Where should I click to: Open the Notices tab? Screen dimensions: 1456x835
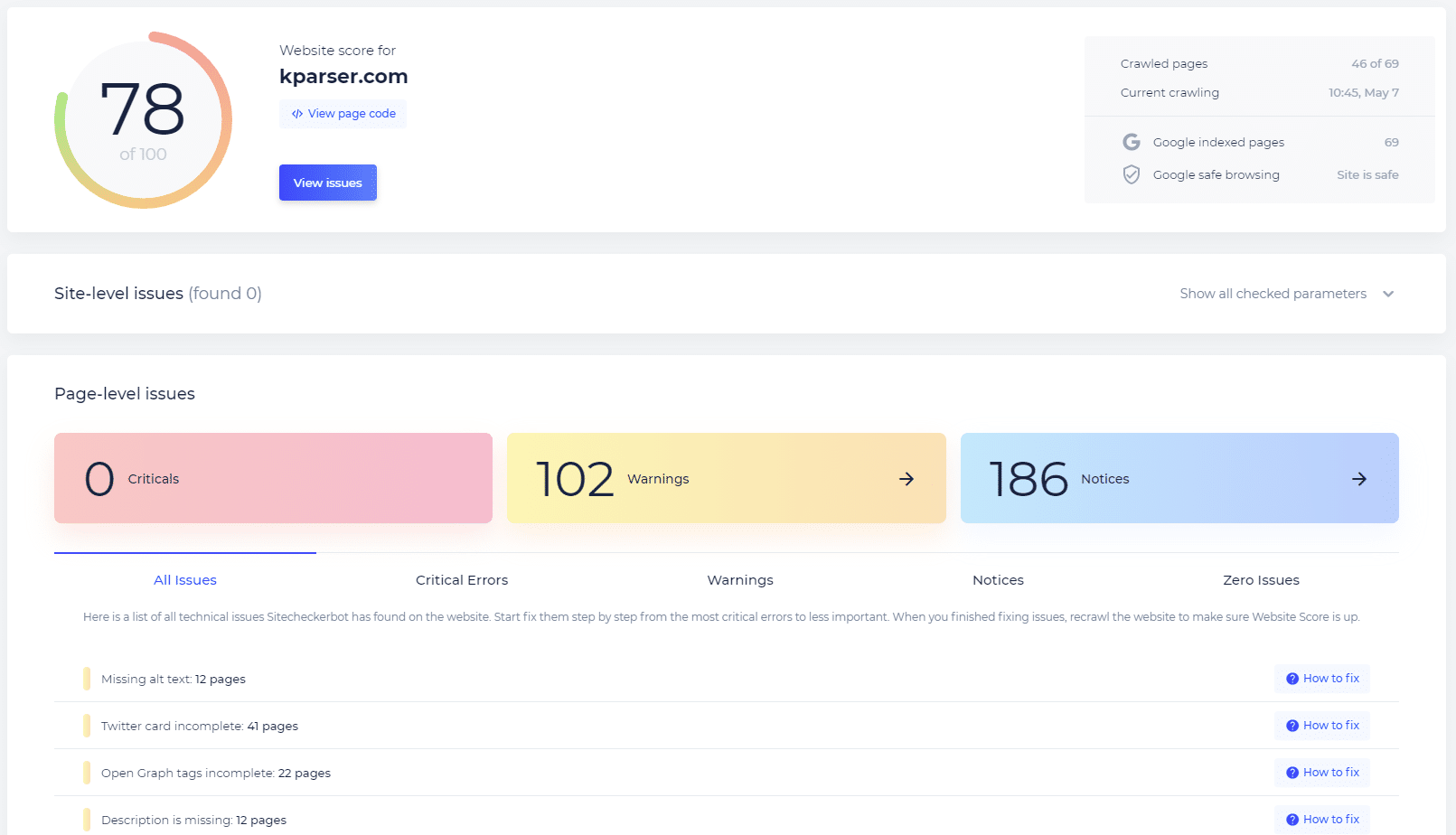pyautogui.click(x=998, y=580)
